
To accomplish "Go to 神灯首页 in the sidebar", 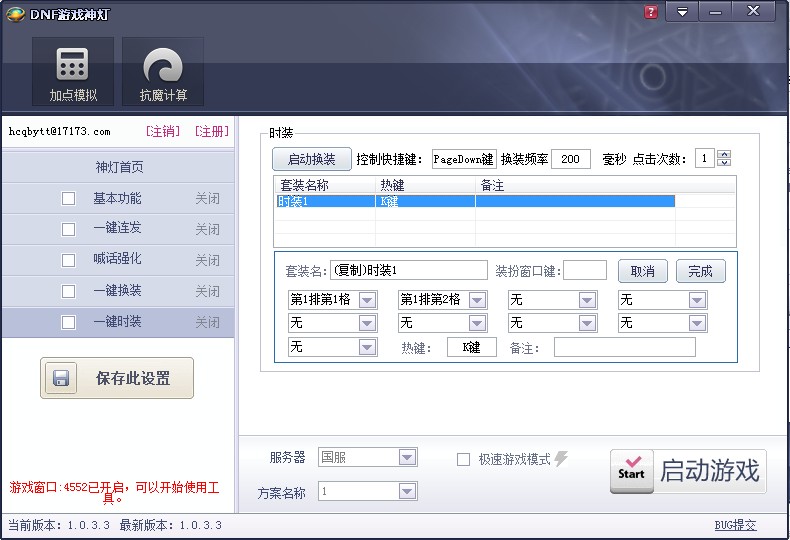I will (x=119, y=167).
